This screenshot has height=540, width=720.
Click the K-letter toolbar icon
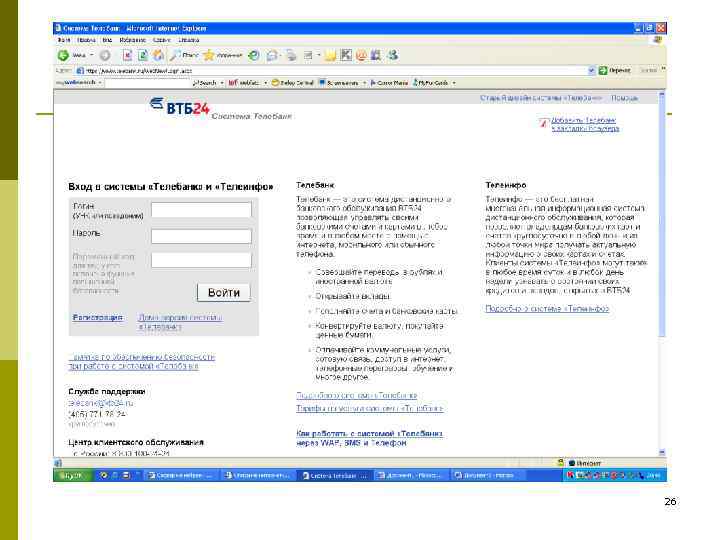[346, 56]
